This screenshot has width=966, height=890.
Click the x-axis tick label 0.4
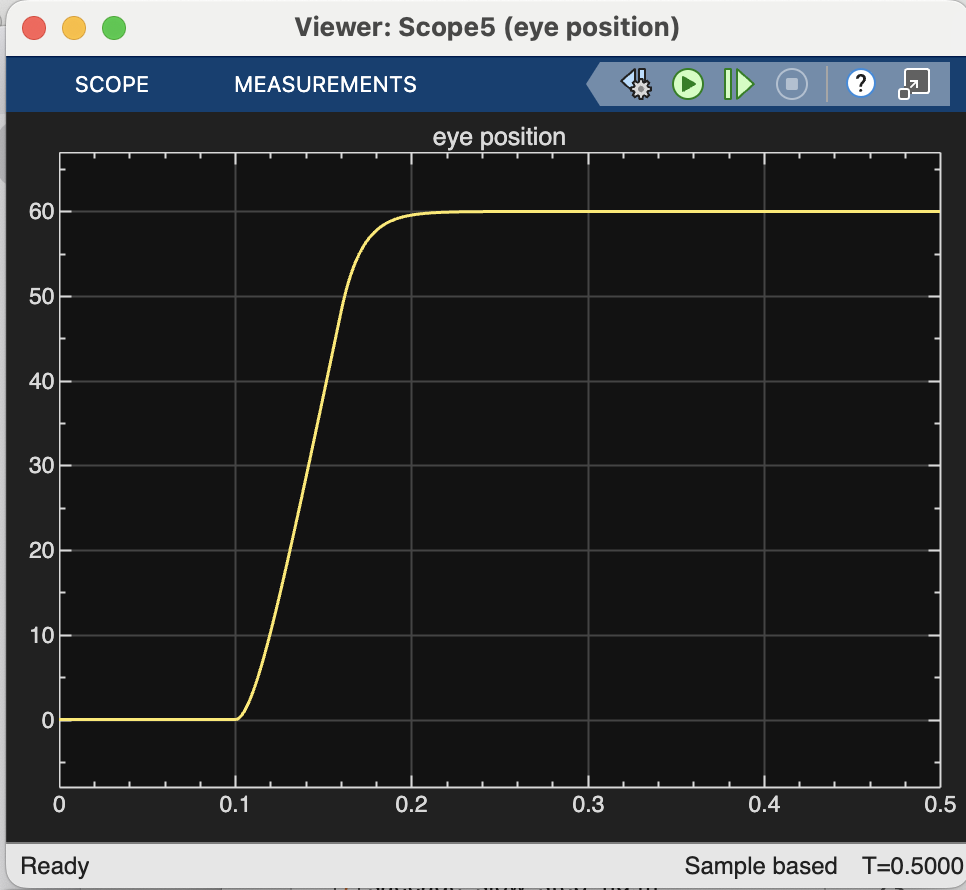[x=764, y=805]
